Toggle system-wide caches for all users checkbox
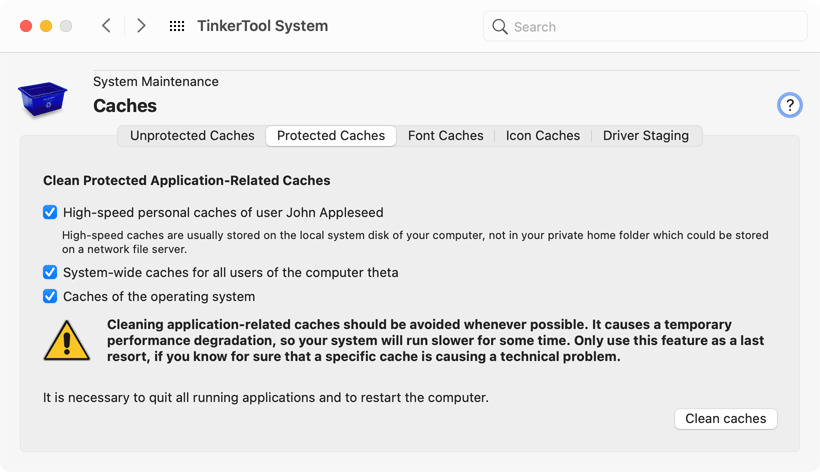The width and height of the screenshot is (820, 472). click(50, 272)
